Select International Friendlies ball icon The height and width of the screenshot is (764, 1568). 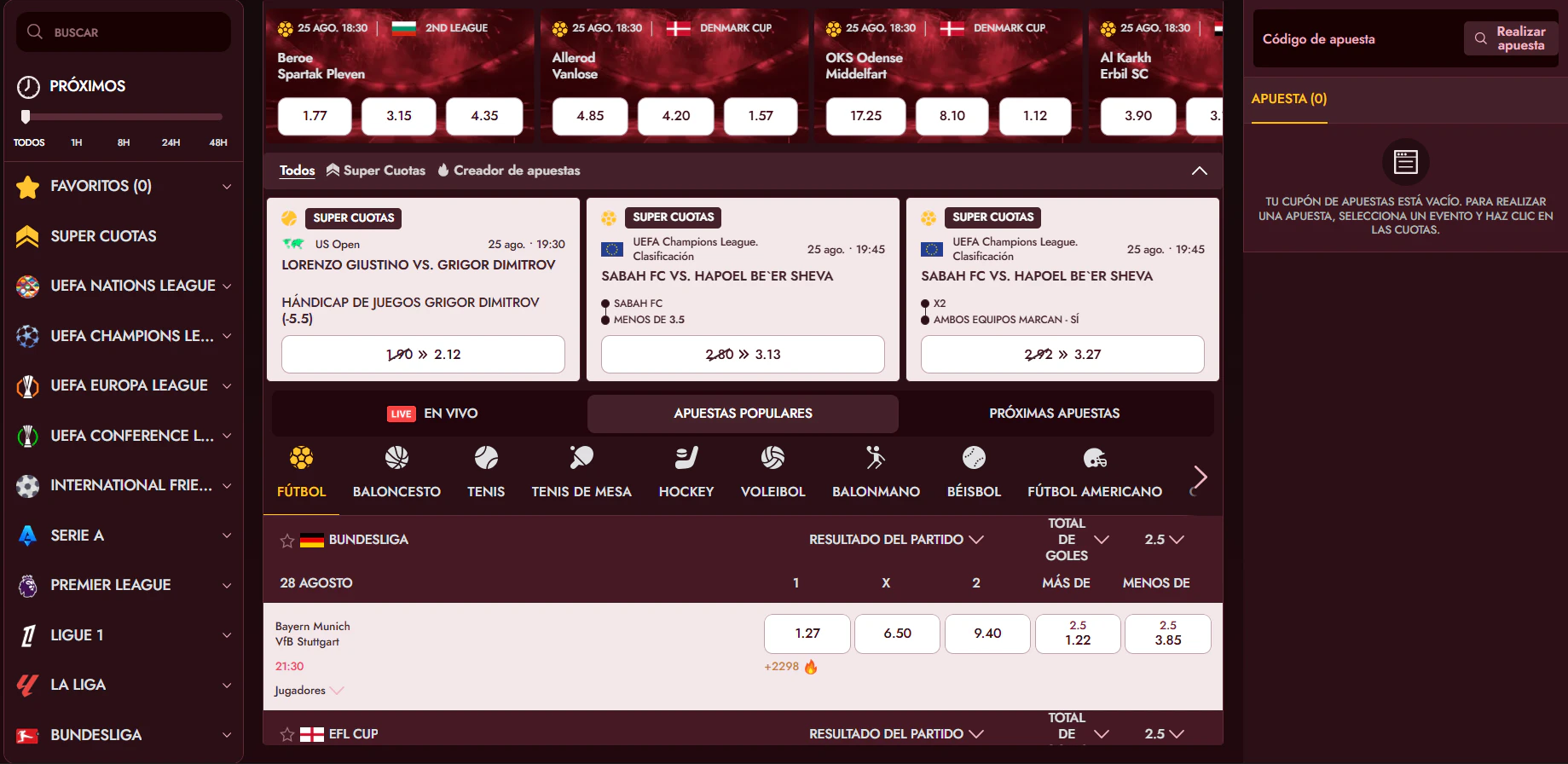coord(27,486)
